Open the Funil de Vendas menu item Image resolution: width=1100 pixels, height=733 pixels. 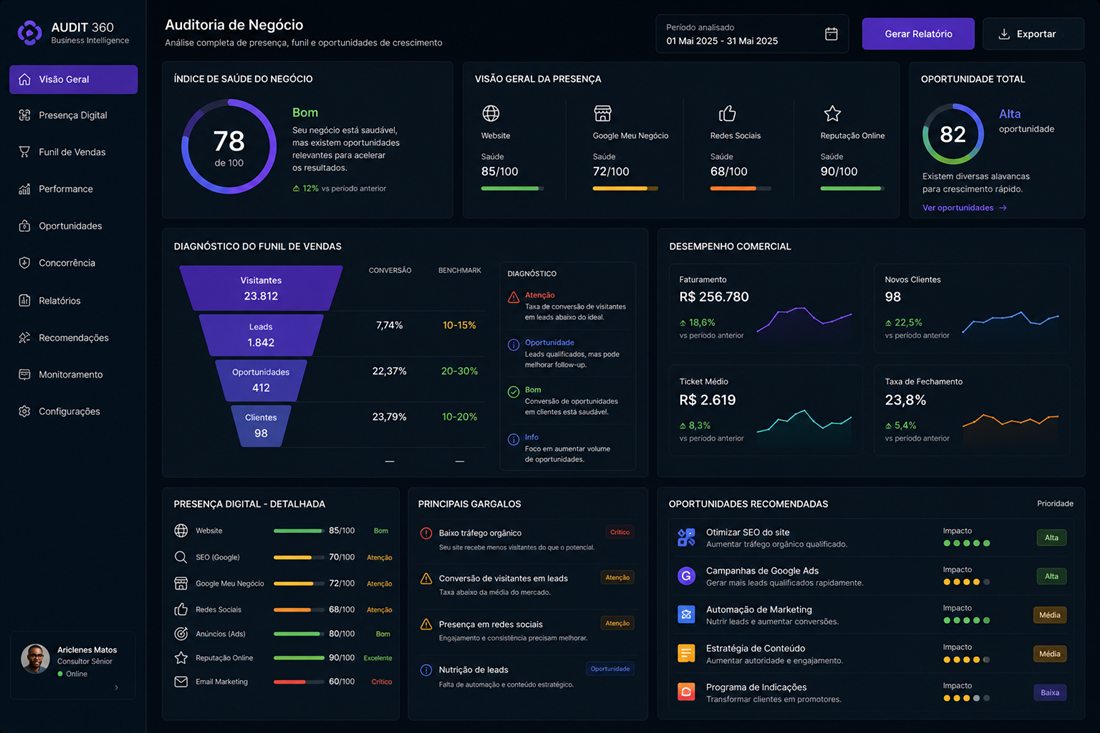(x=73, y=152)
